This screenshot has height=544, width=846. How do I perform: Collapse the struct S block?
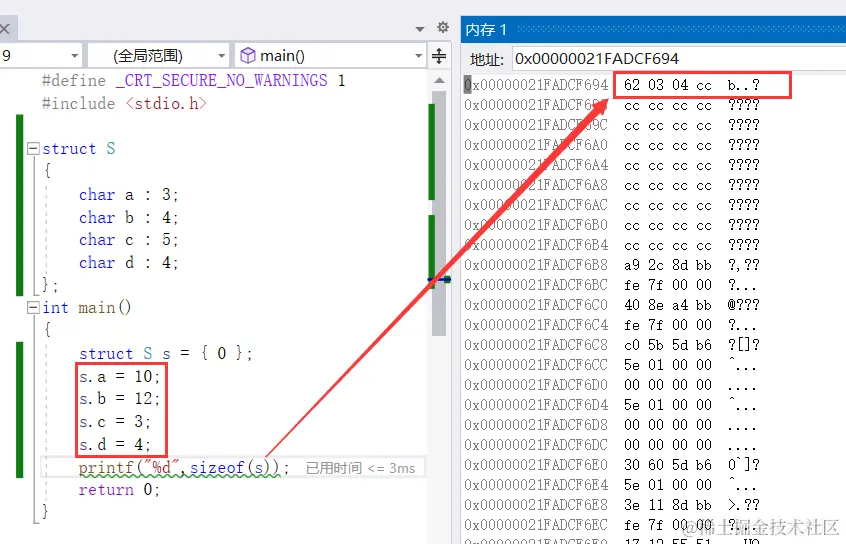pos(33,148)
